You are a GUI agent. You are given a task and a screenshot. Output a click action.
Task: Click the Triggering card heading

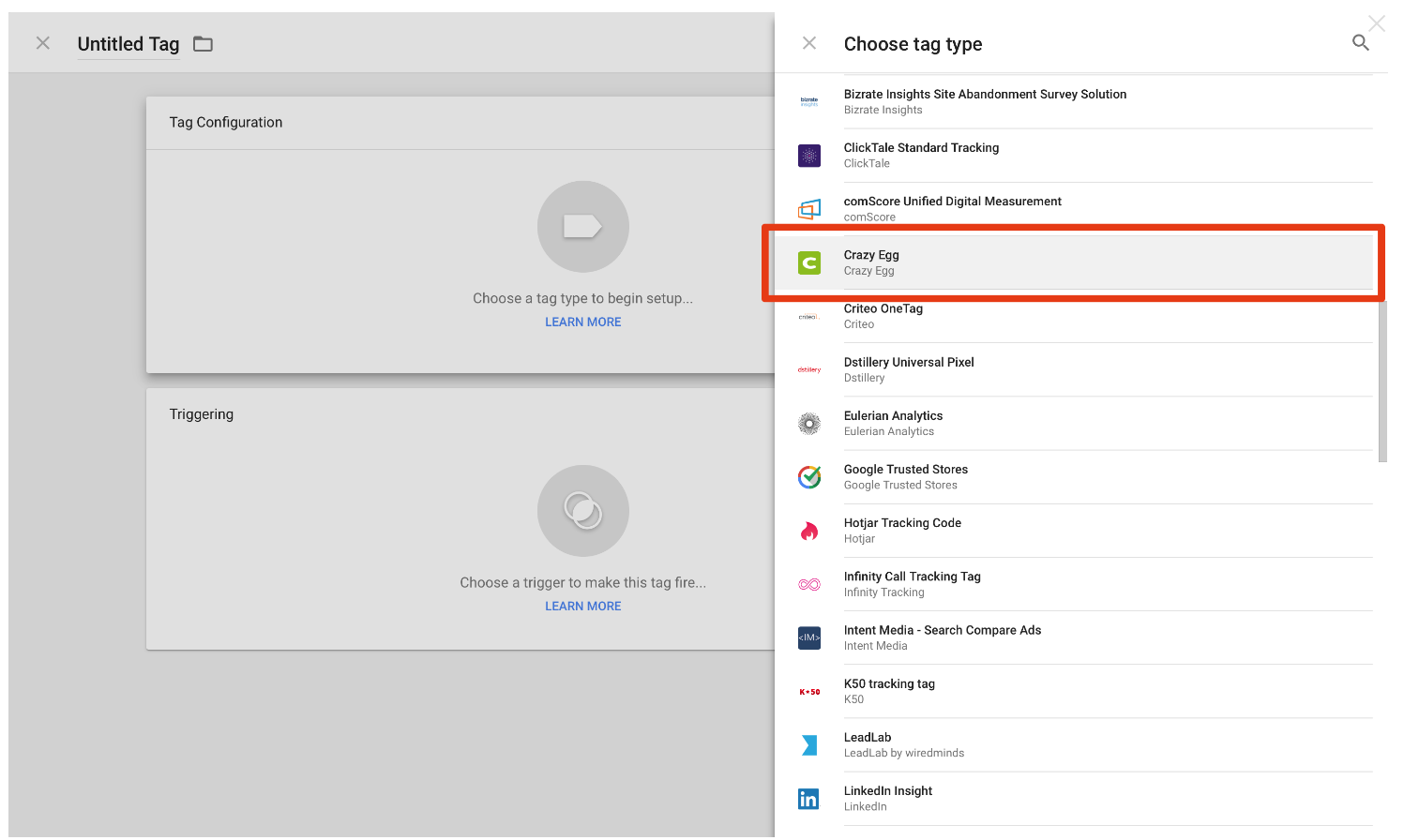tap(202, 414)
